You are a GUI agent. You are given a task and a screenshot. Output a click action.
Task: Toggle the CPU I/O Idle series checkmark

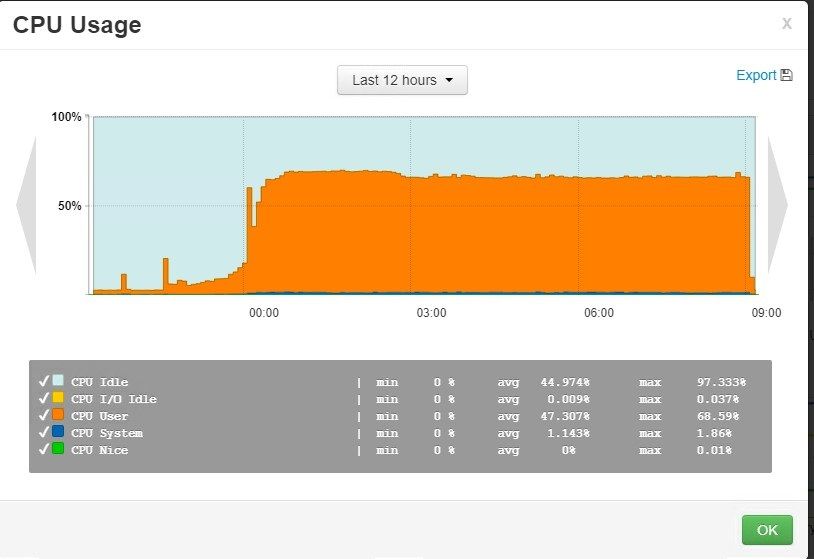coord(44,398)
